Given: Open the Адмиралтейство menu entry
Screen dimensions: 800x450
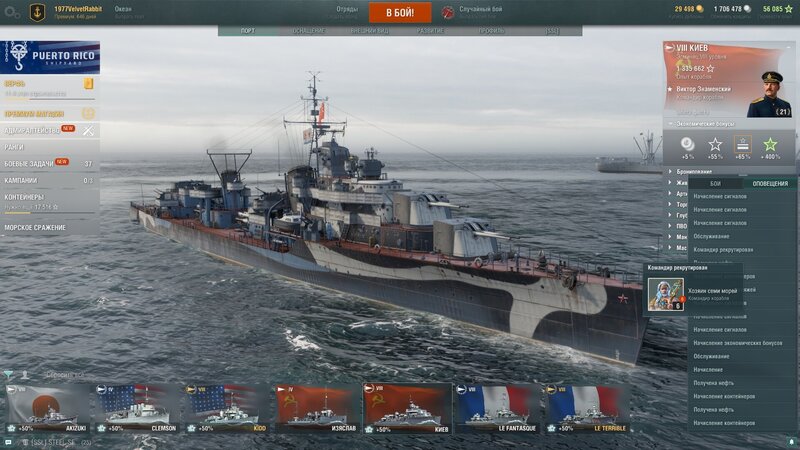Looking at the screenshot, I should tap(49, 131).
